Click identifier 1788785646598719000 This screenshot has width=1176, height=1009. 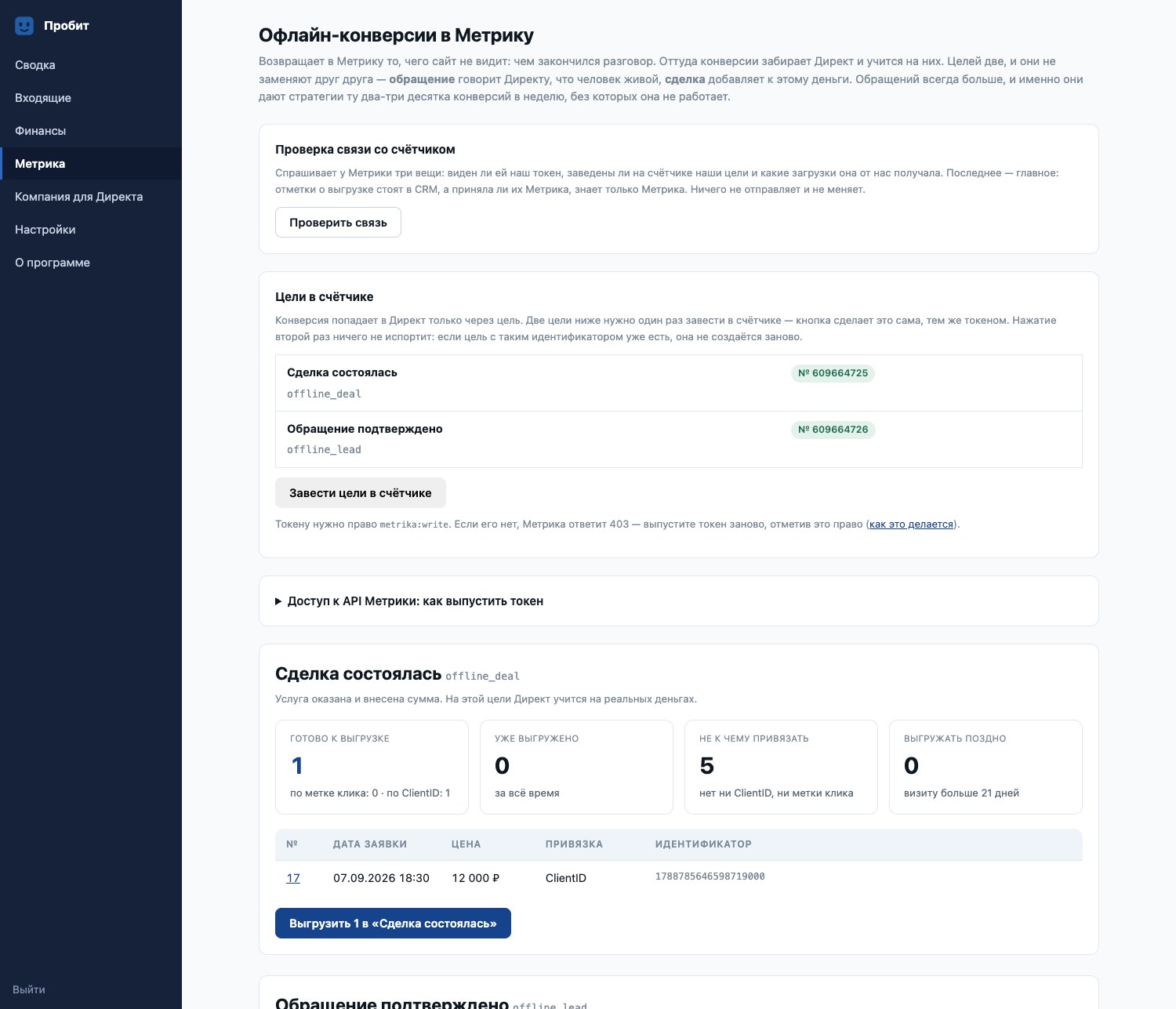(x=710, y=877)
